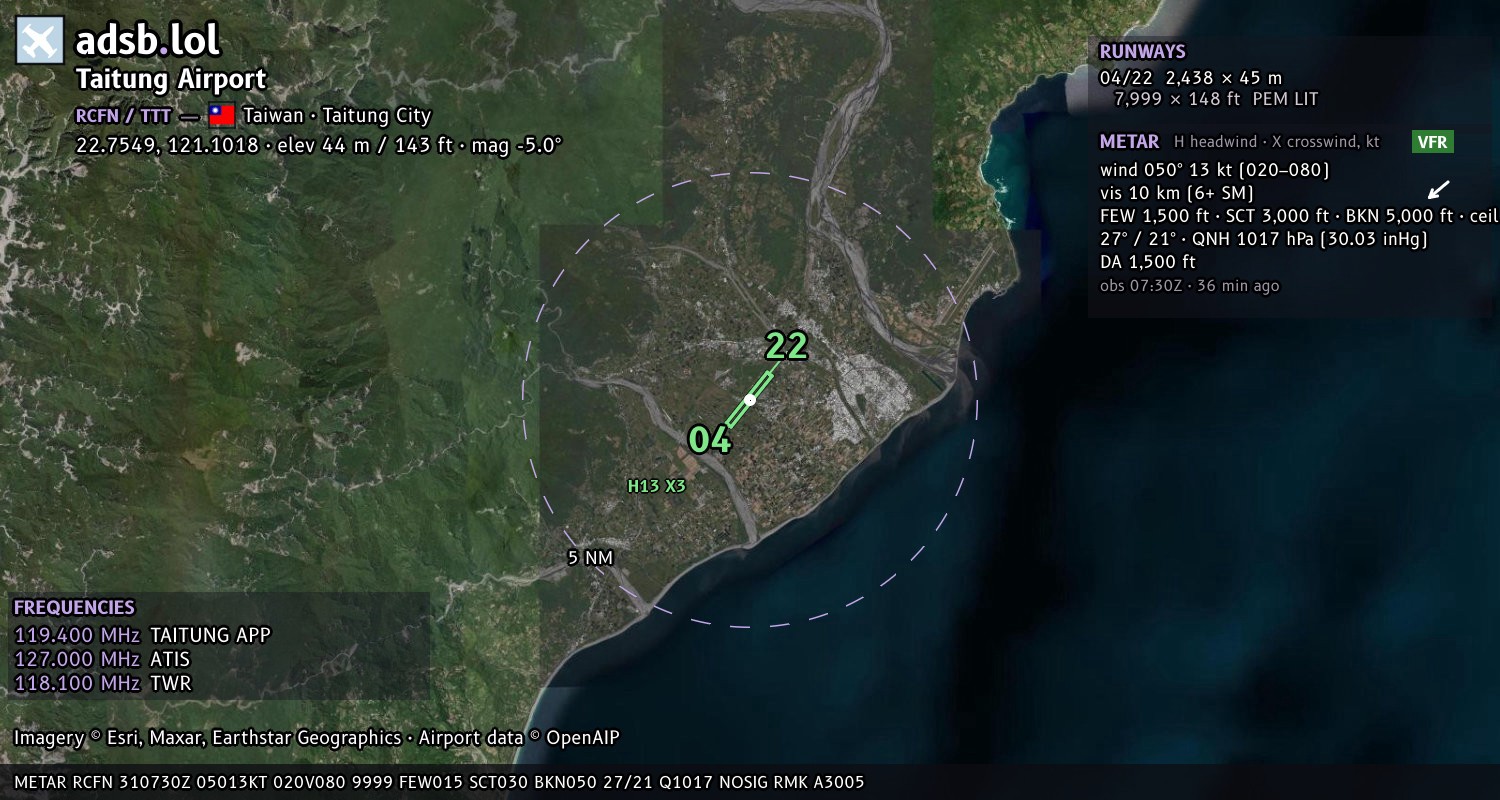Click the white wind direction arrow

pos(1438,190)
